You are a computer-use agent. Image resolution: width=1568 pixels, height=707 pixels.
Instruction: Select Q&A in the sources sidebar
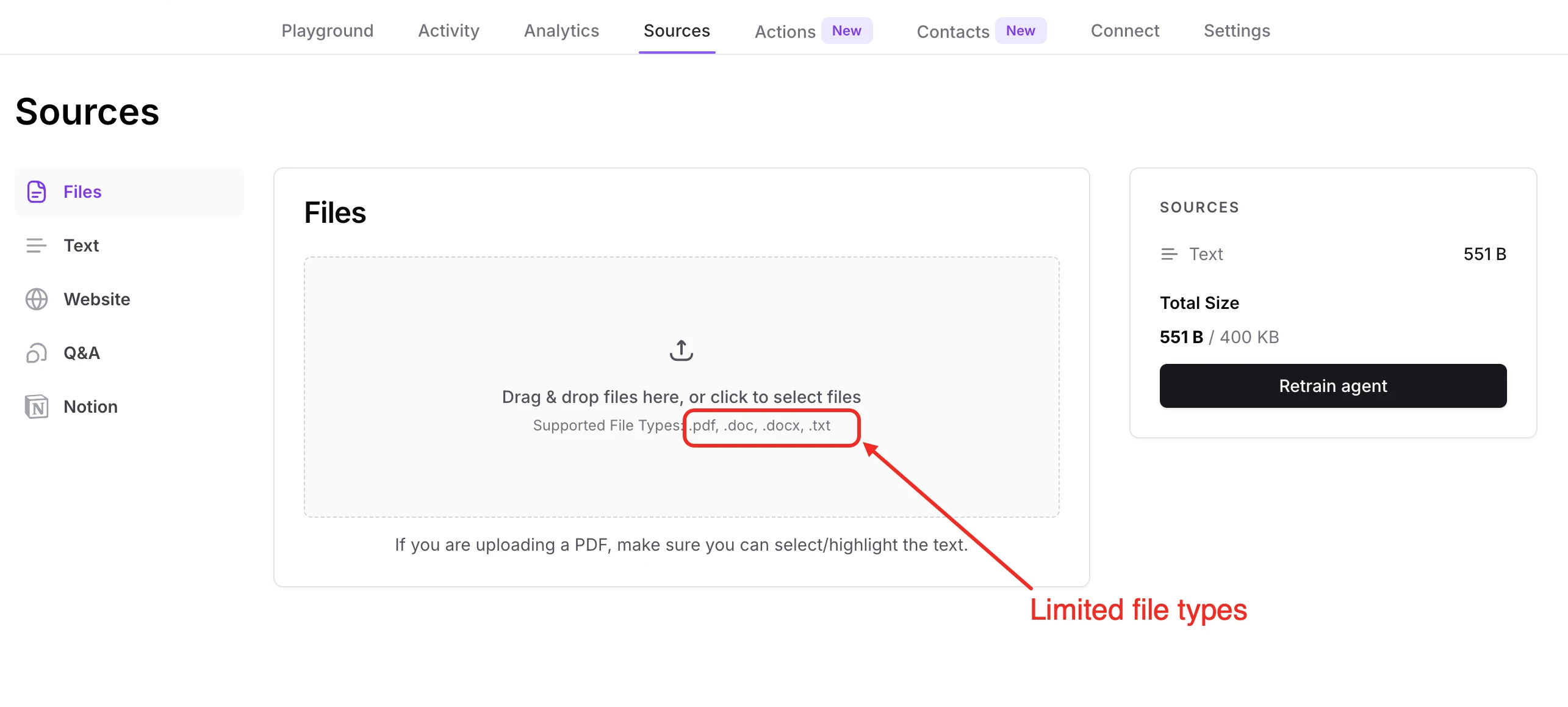pyautogui.click(x=129, y=353)
